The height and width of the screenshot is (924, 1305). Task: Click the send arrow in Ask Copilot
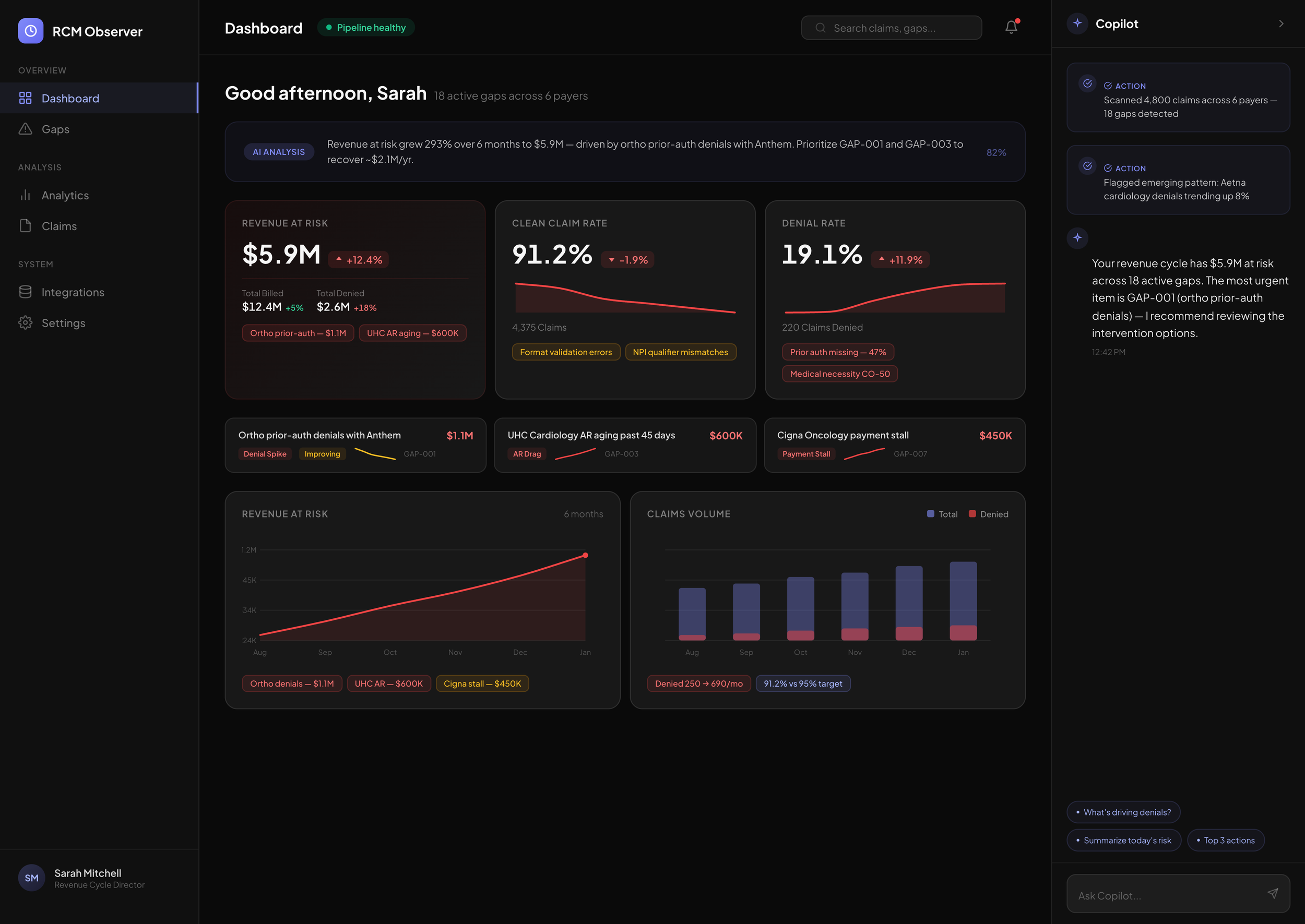click(1273, 893)
